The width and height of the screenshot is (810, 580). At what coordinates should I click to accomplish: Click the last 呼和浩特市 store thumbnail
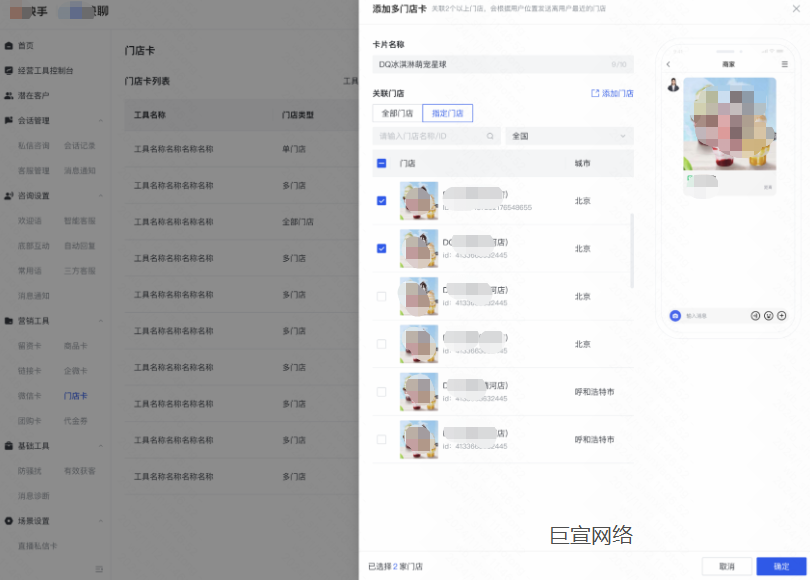(x=419, y=440)
